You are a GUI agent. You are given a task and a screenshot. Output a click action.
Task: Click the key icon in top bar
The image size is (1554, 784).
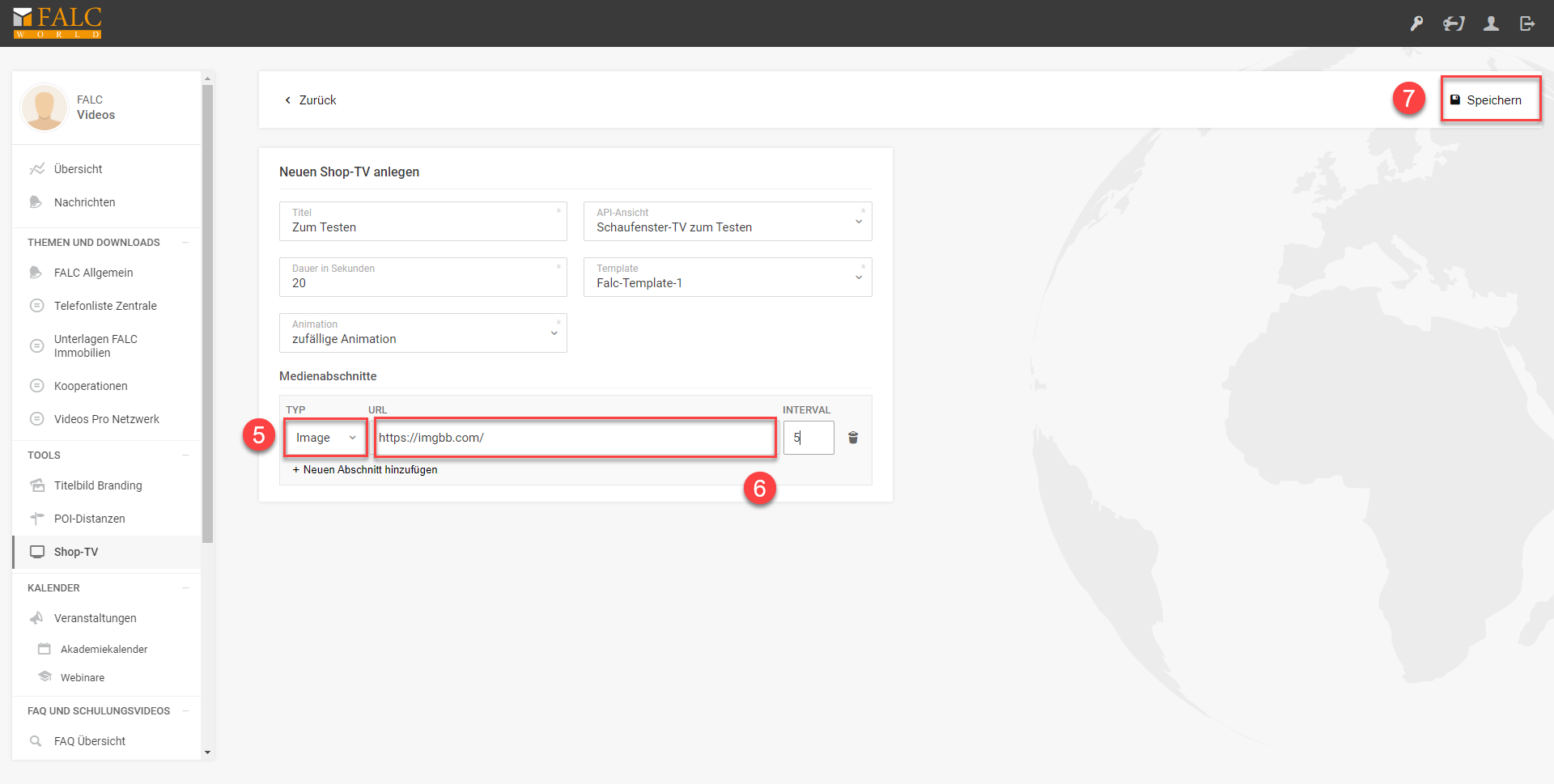pos(1416,23)
